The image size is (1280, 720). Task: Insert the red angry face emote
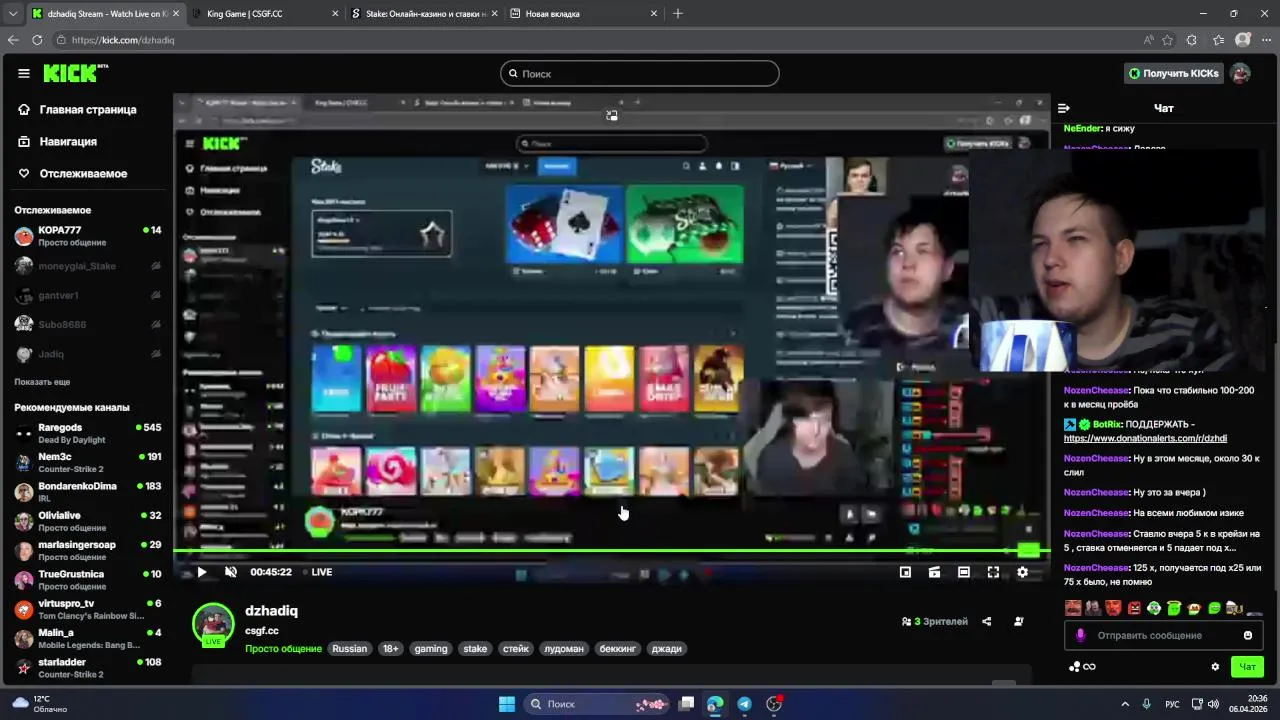coord(1134,608)
